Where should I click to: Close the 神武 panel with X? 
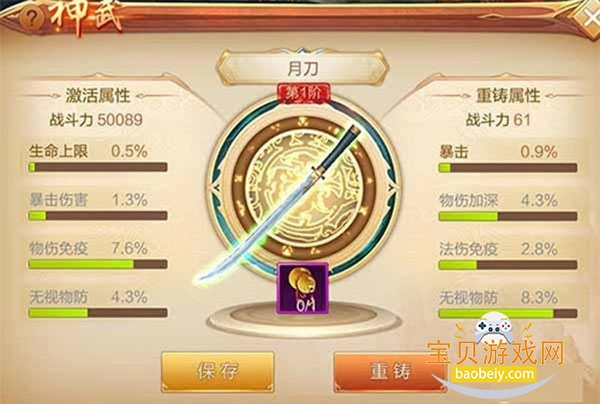point(587,17)
